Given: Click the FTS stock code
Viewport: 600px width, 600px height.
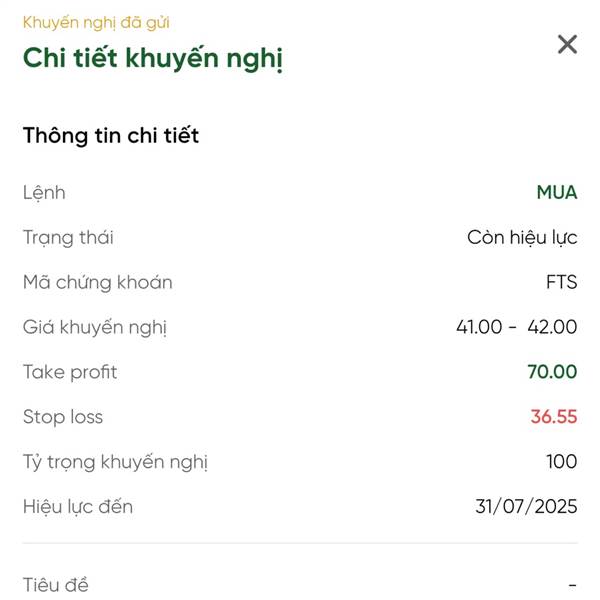Looking at the screenshot, I should tap(561, 282).
